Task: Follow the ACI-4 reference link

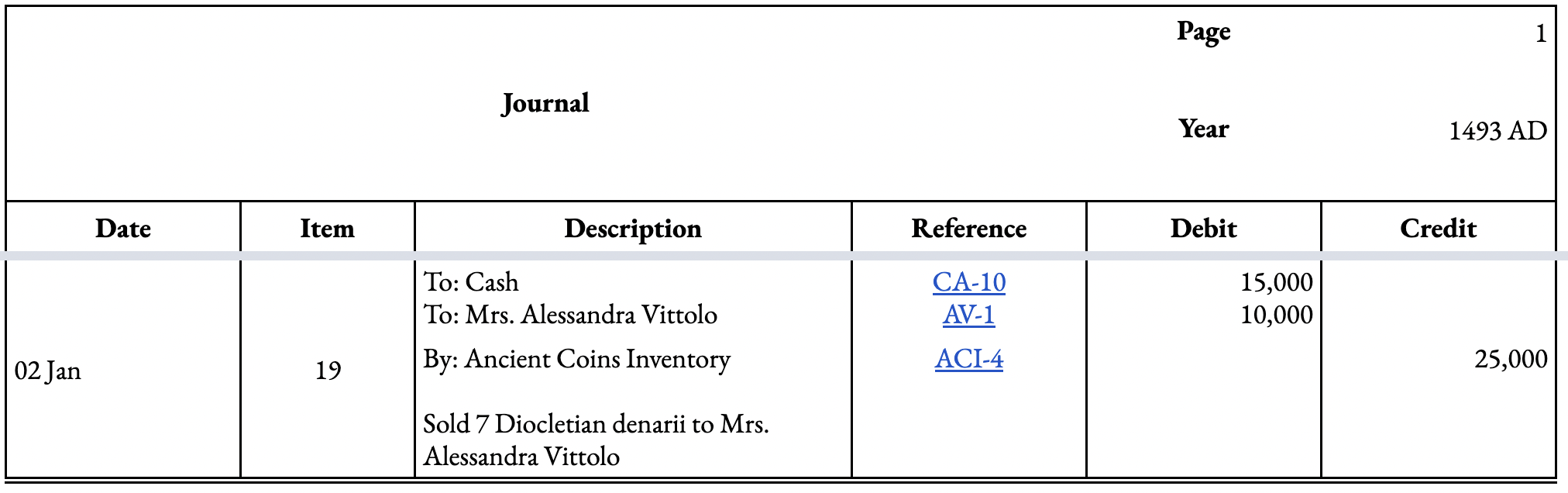Action: point(968,358)
